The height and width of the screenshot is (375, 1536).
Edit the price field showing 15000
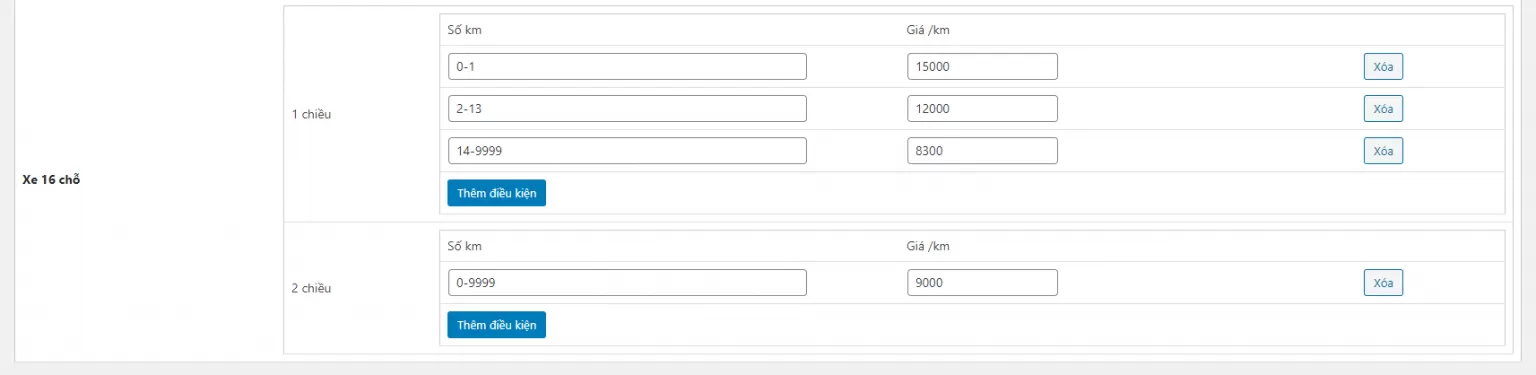(x=983, y=67)
